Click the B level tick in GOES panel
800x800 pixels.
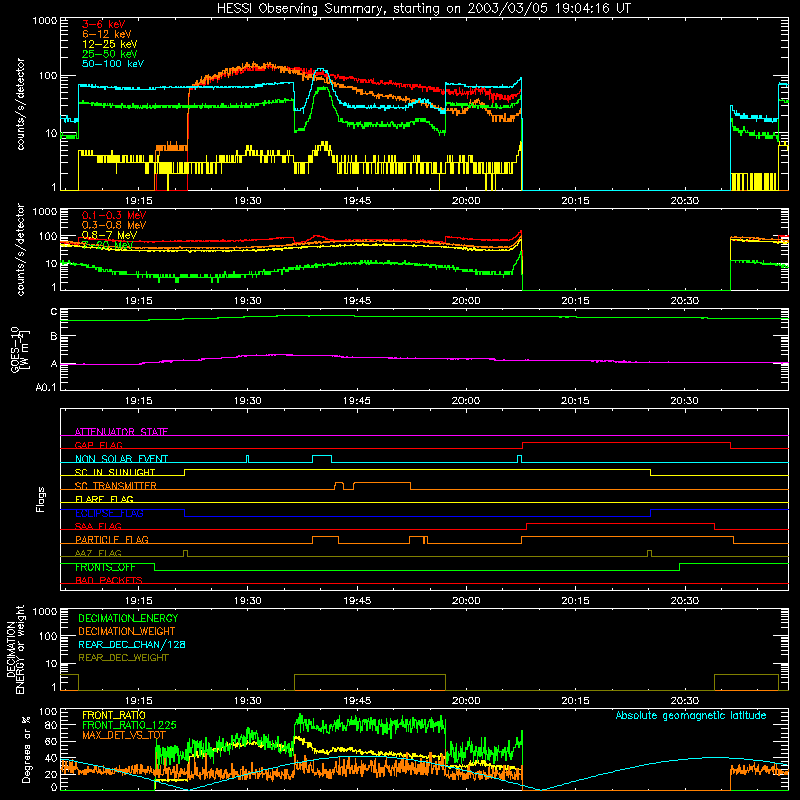(54, 336)
